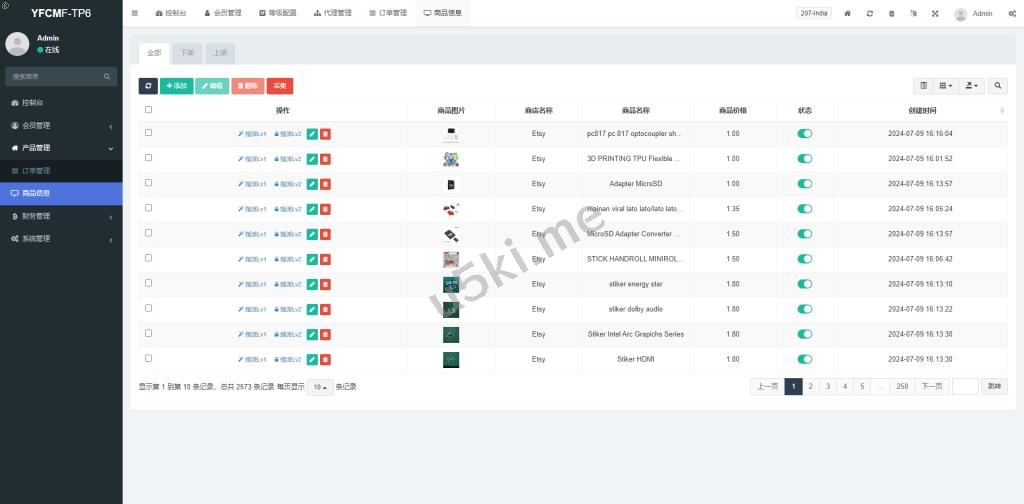Screen dimensions: 1024x504
Task: Open the export dropdown in table toolbar
Action: pos(971,86)
